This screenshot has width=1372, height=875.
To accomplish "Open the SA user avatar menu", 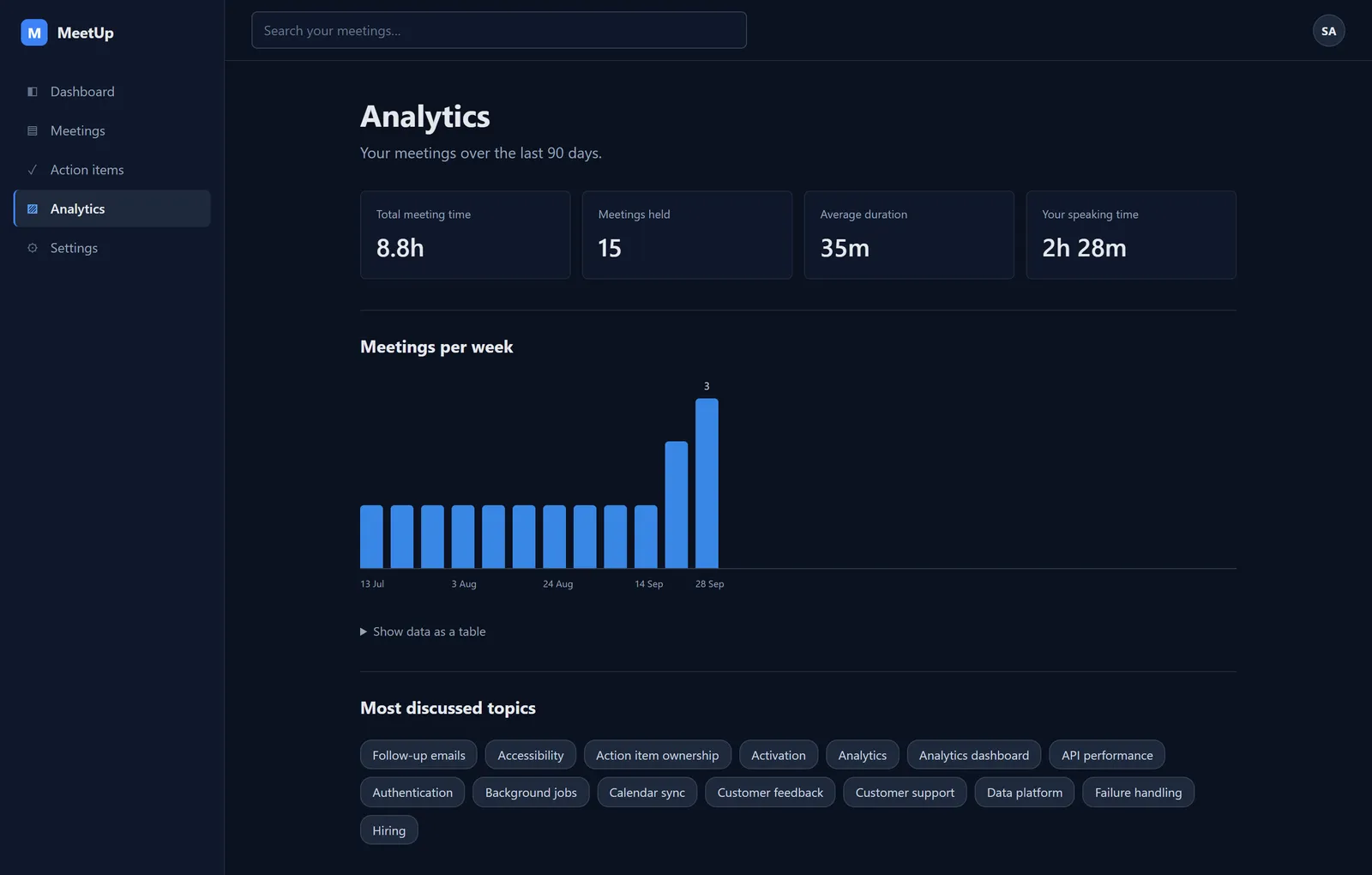I will coord(1328,31).
